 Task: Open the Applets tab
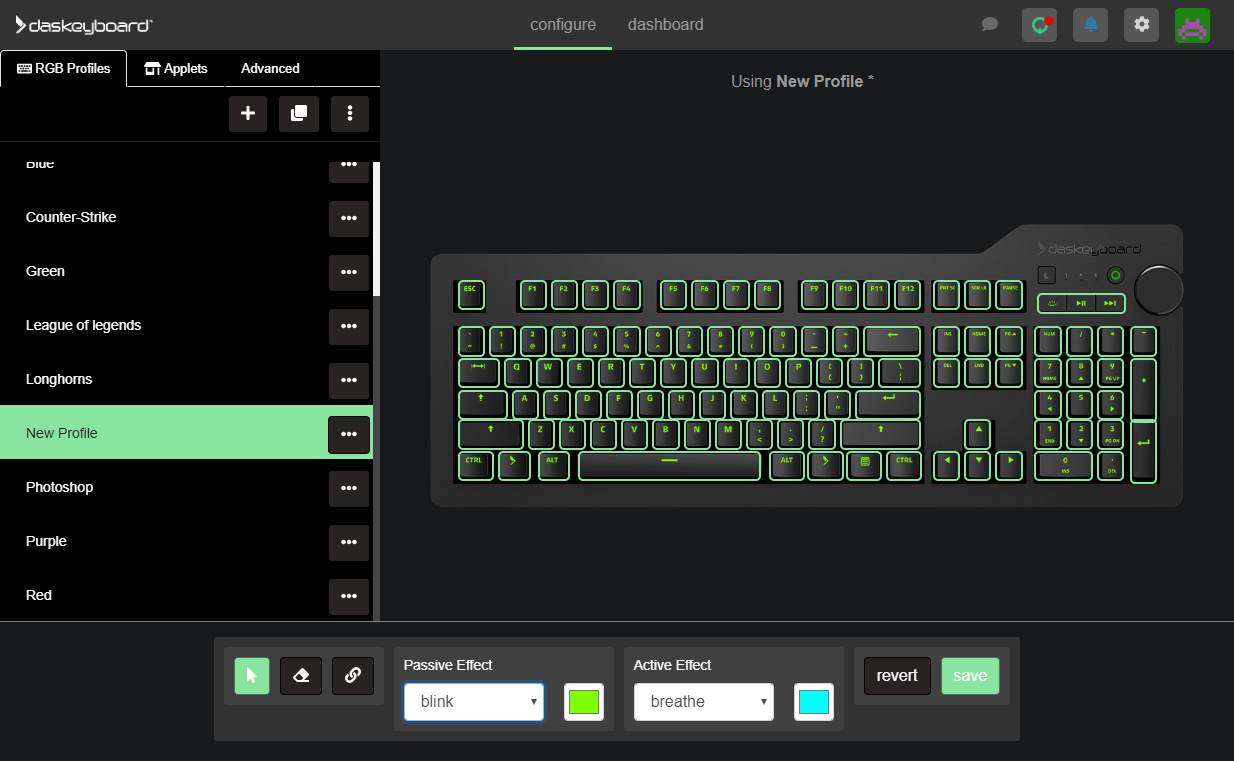(176, 68)
